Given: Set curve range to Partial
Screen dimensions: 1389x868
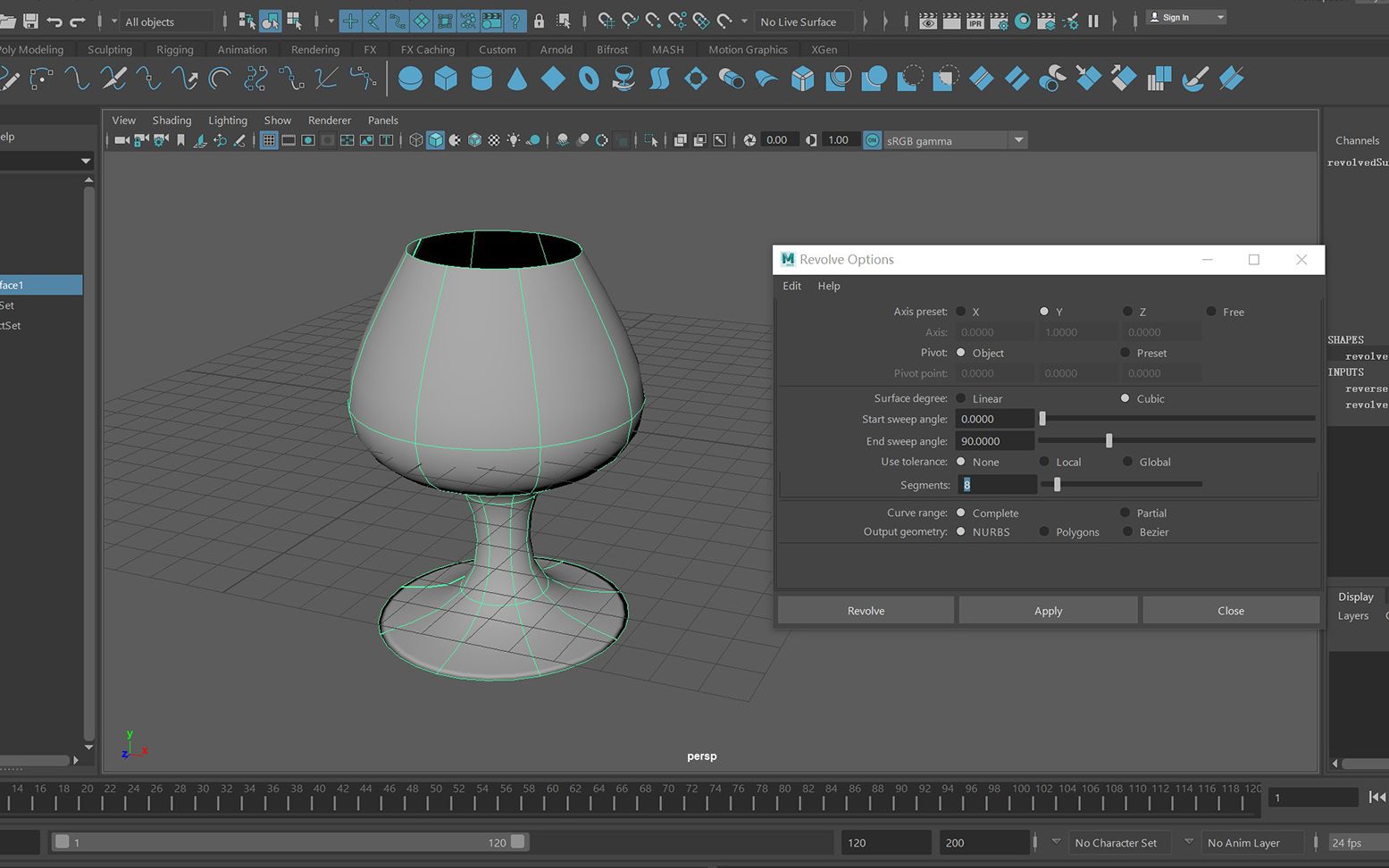Looking at the screenshot, I should 1125,513.
